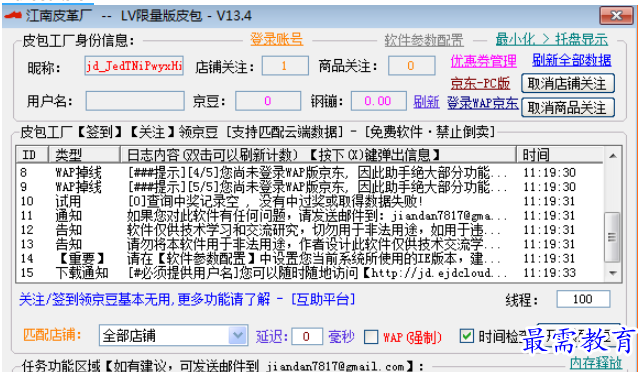644x372 pixels.
Task: Click log scrollbar down arrow
Action: click(612, 273)
